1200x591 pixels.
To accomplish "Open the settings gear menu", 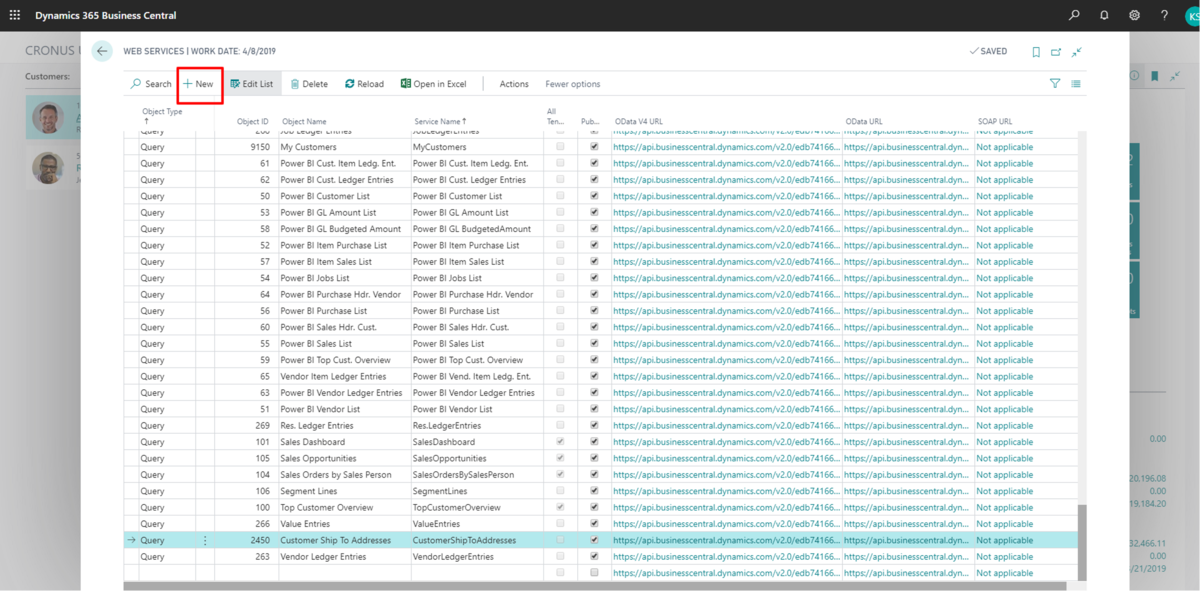I will tap(1134, 15).
